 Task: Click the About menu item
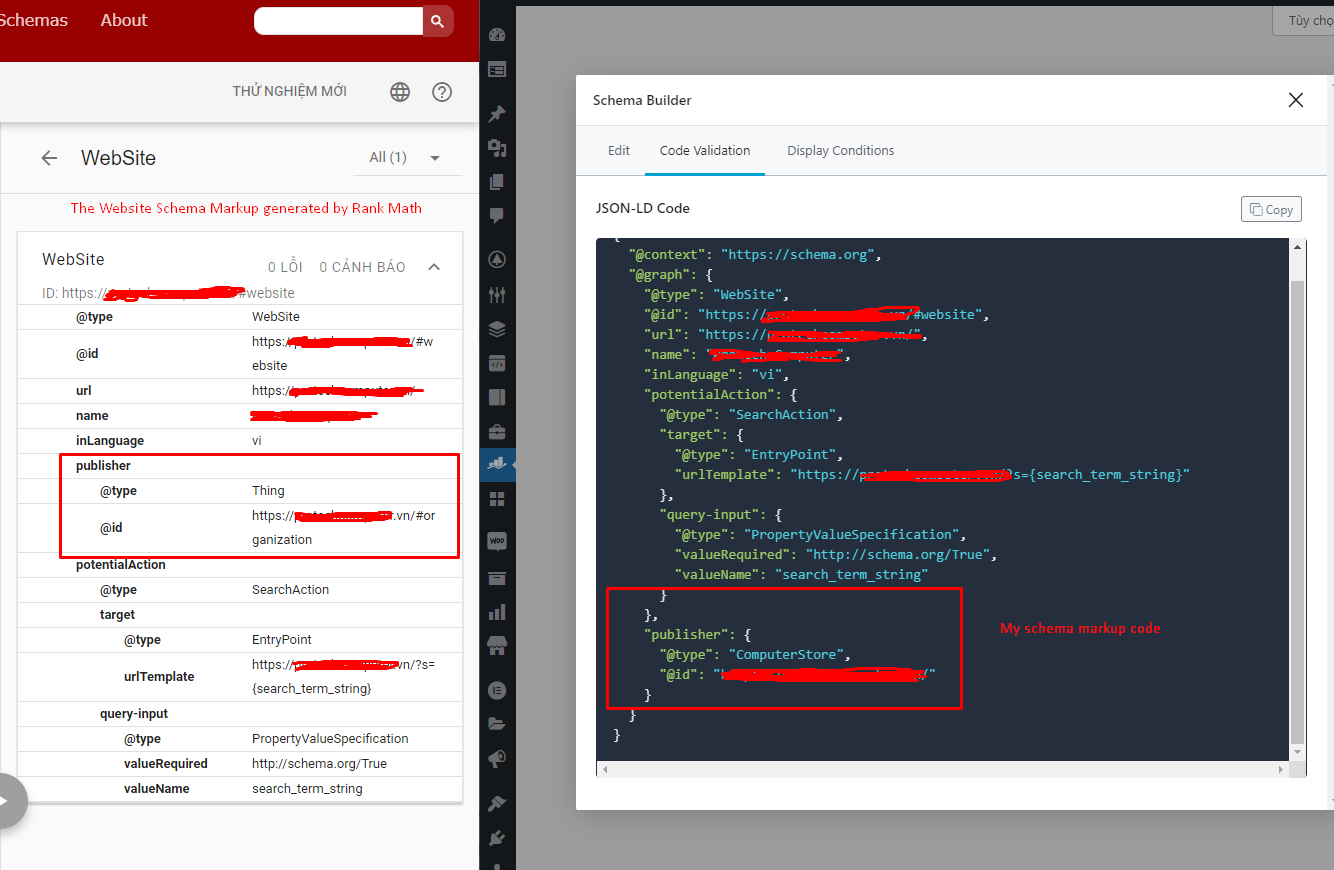tap(124, 21)
